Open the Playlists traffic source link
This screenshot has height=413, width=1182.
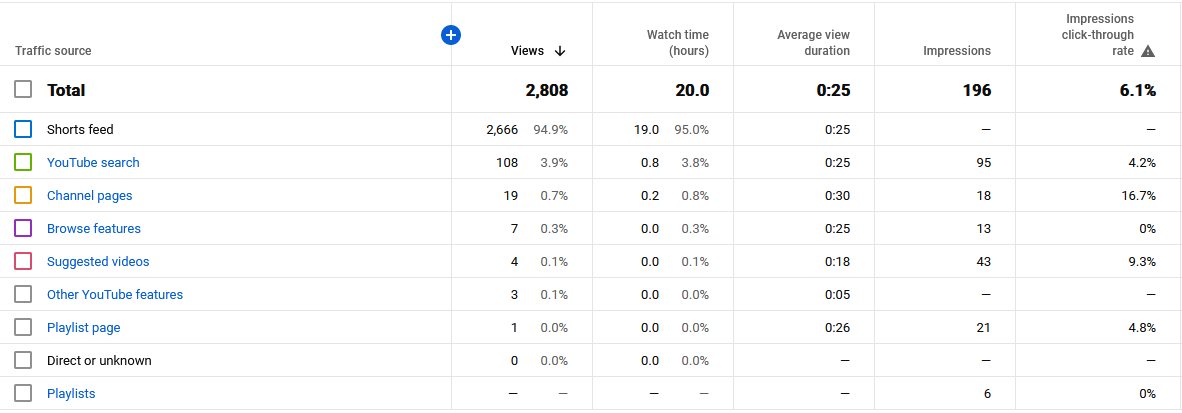click(71, 393)
